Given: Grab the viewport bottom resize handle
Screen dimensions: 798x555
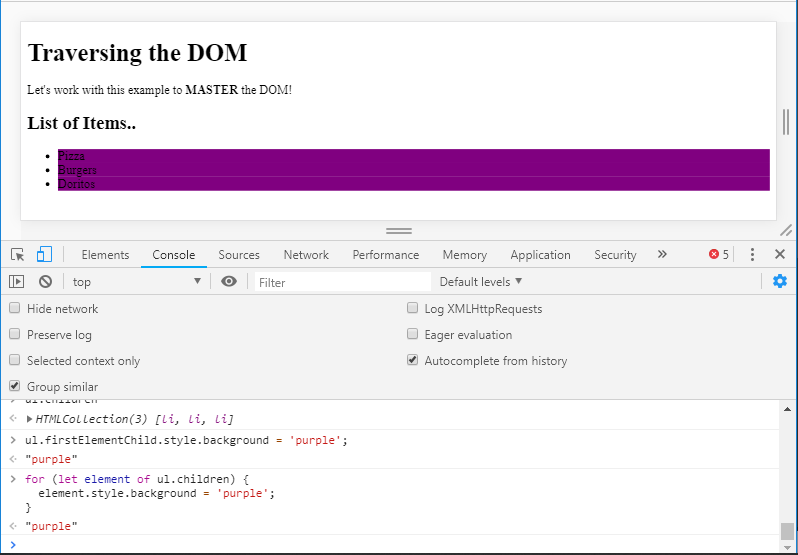Looking at the screenshot, I should click(398, 231).
